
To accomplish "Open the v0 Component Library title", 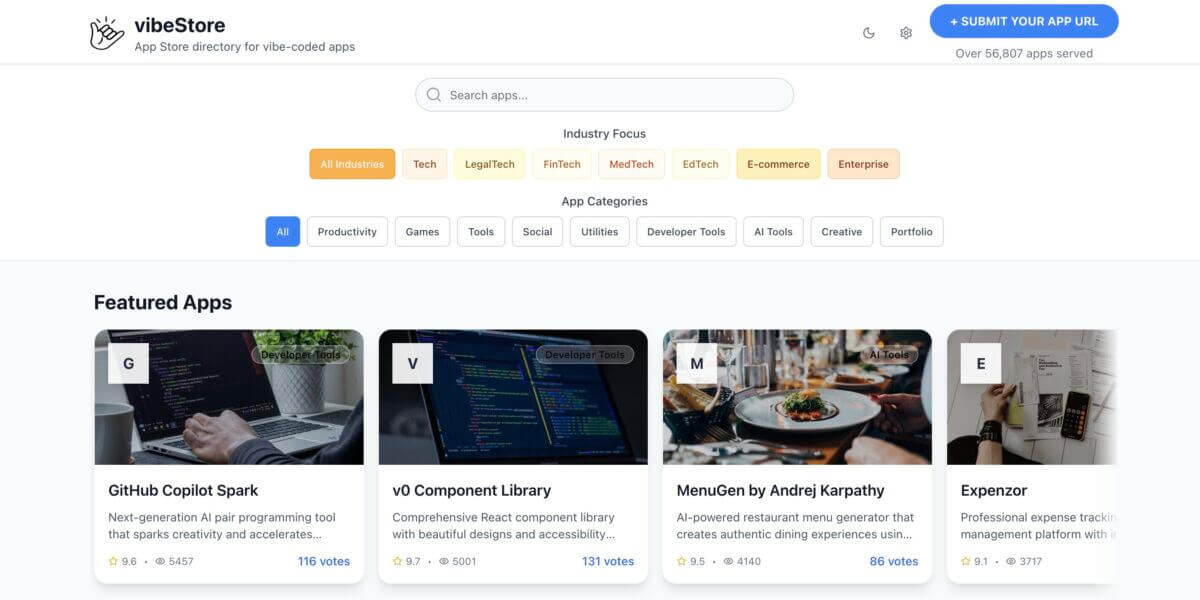I will coord(471,490).
